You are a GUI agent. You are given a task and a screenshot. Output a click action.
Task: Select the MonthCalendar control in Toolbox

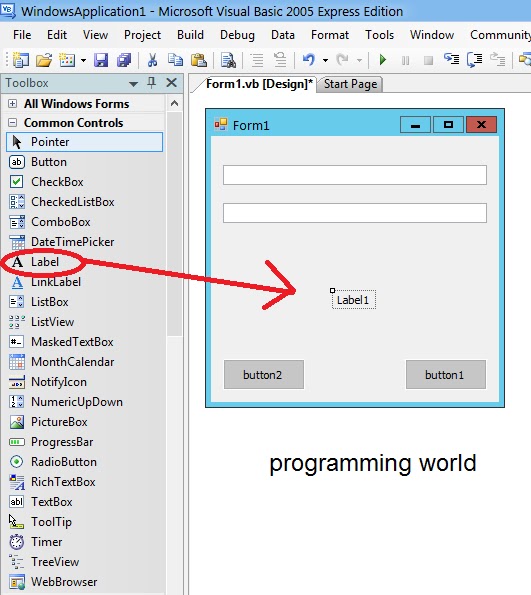coord(85,362)
